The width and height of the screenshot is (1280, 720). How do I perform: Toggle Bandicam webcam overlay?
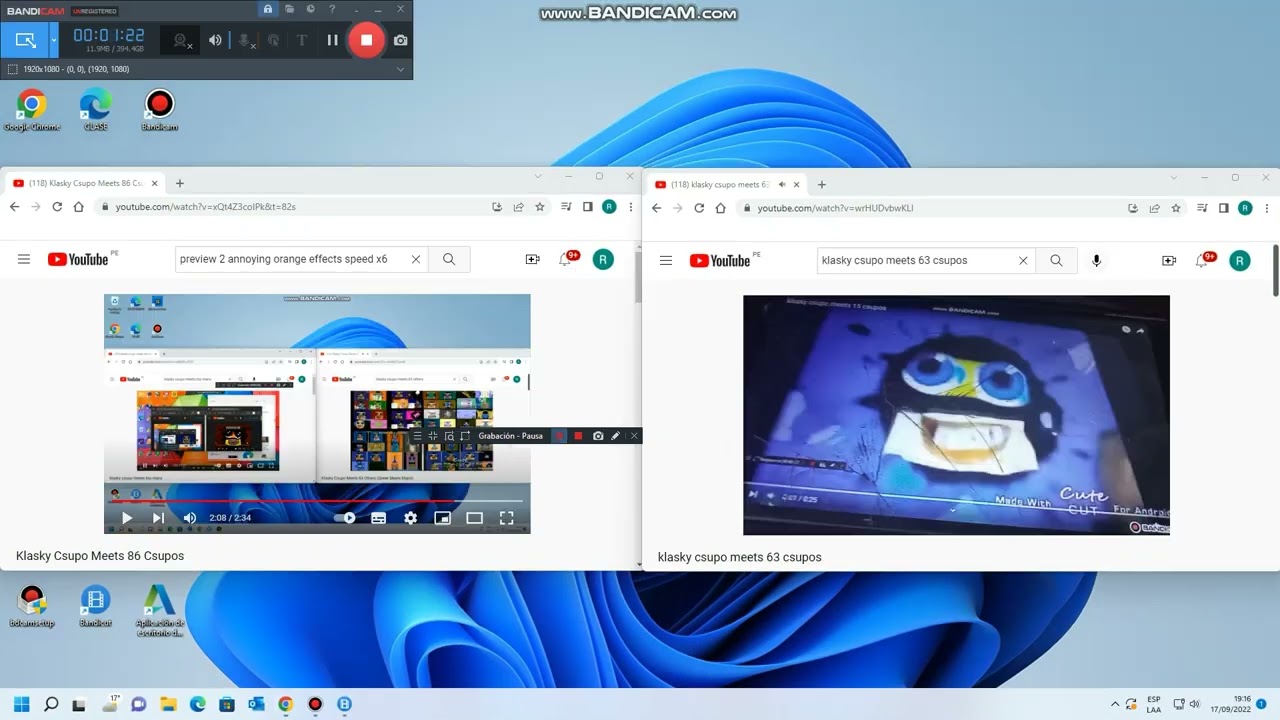click(x=181, y=40)
